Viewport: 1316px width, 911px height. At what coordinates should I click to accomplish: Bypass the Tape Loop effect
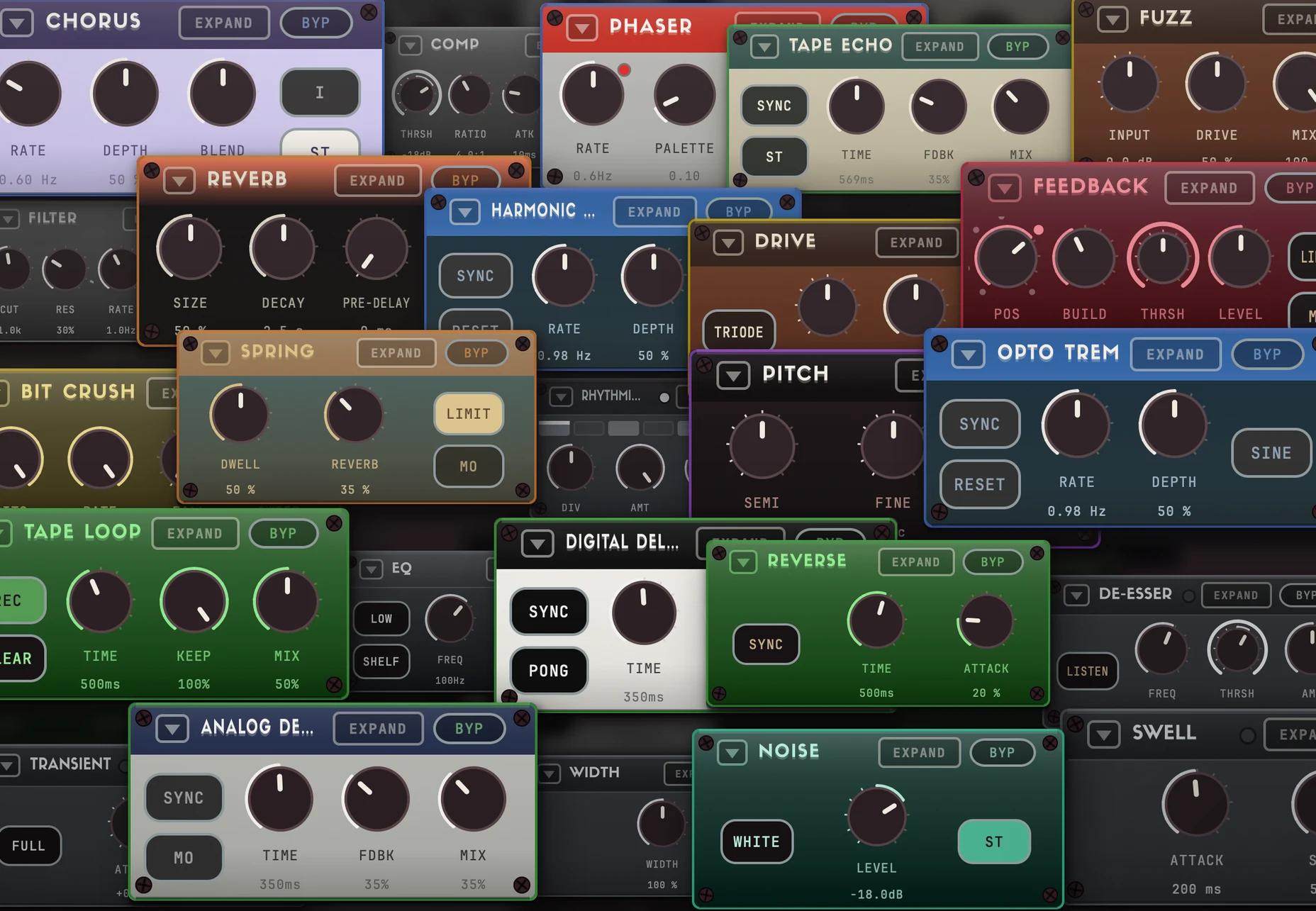coord(283,533)
